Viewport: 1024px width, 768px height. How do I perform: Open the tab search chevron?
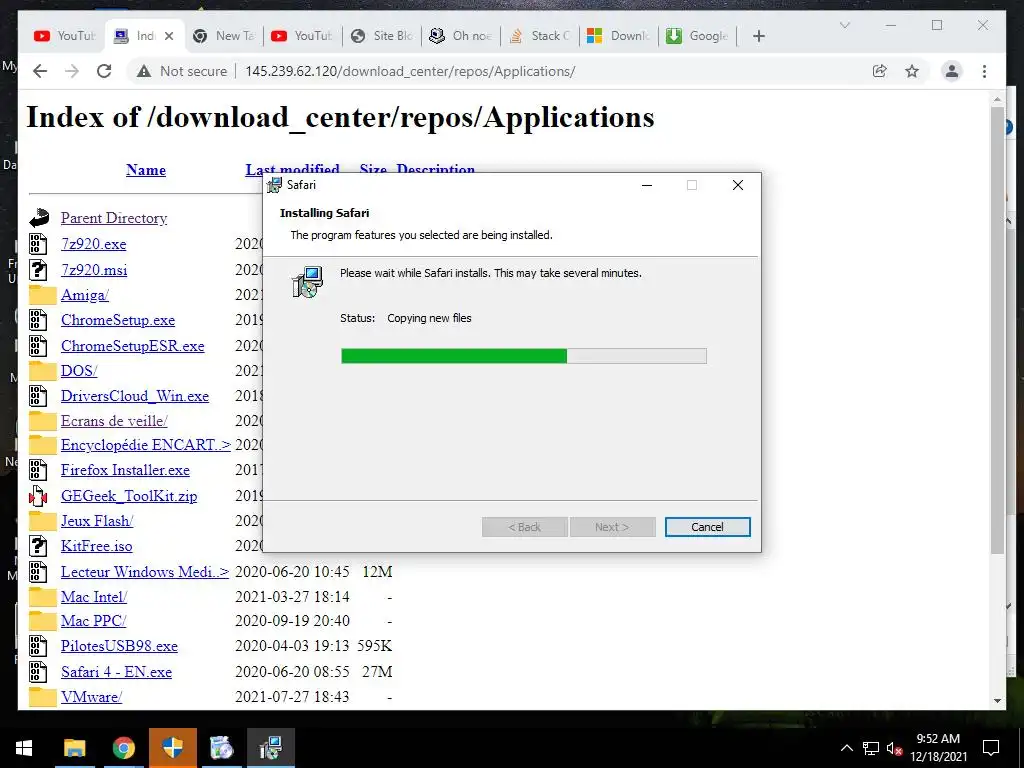tap(844, 25)
